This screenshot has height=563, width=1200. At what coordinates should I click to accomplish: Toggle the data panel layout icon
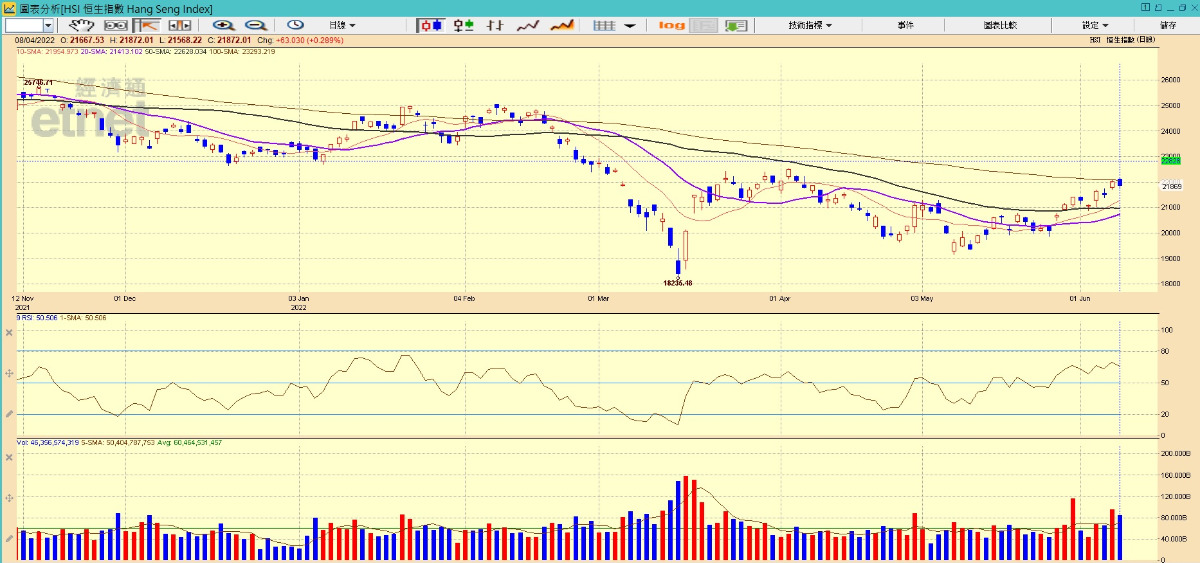[x=705, y=24]
